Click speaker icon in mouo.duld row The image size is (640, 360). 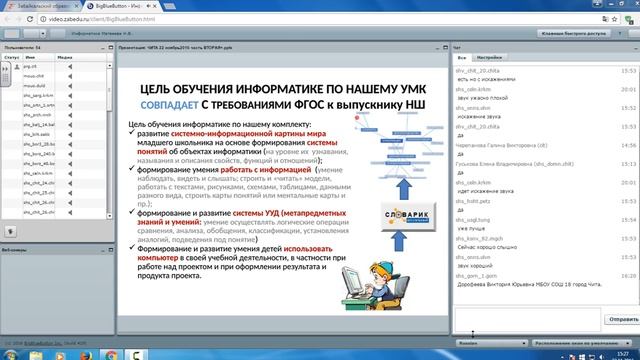70,86
